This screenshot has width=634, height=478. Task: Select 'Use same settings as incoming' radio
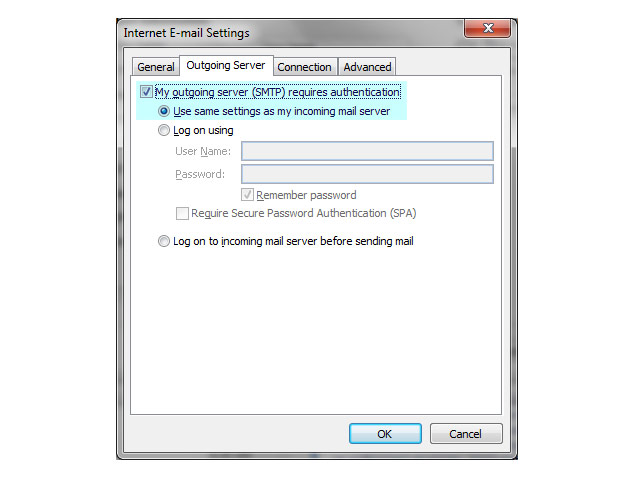point(164,112)
